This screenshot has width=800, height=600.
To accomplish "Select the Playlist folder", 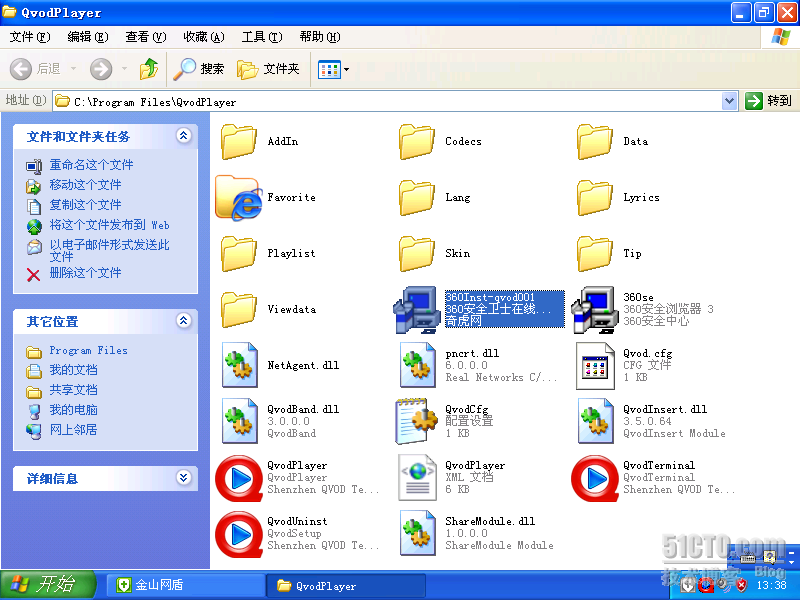I will 238,254.
